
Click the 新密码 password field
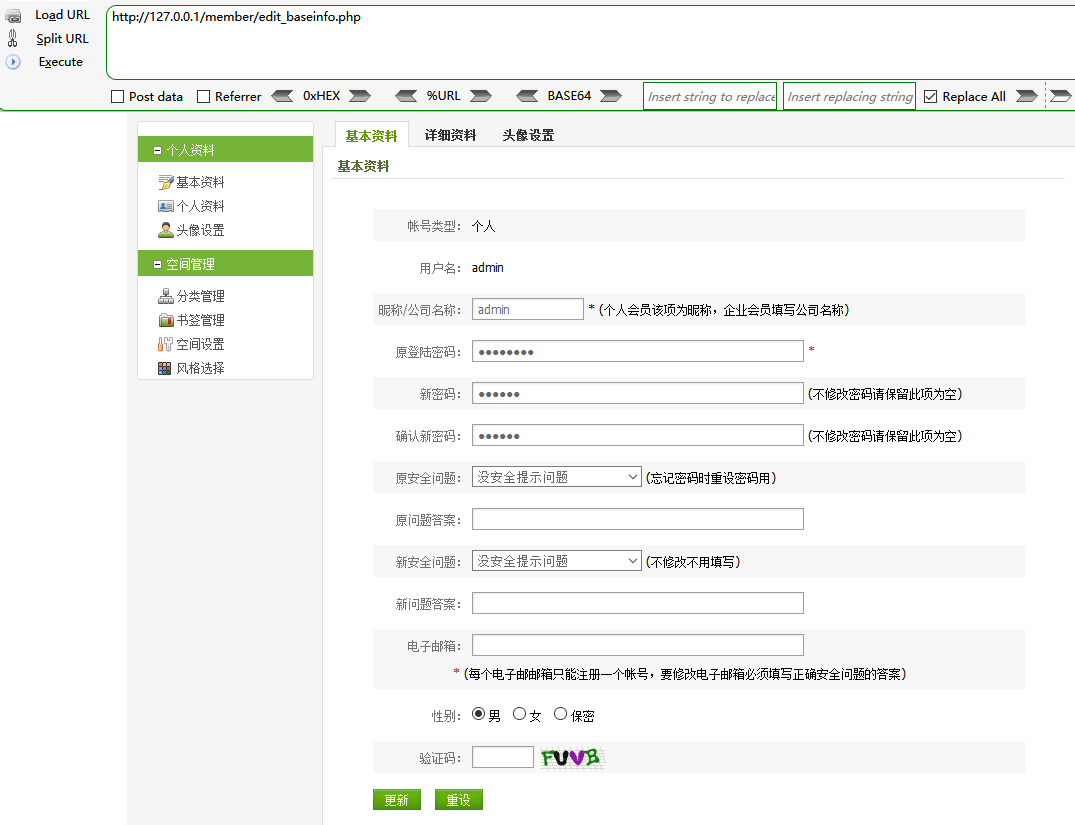(x=638, y=394)
